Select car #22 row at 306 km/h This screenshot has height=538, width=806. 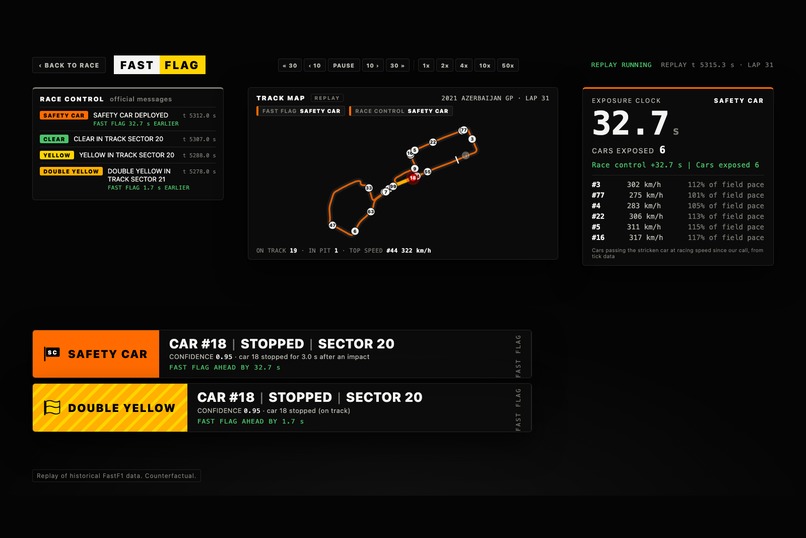tap(677, 216)
